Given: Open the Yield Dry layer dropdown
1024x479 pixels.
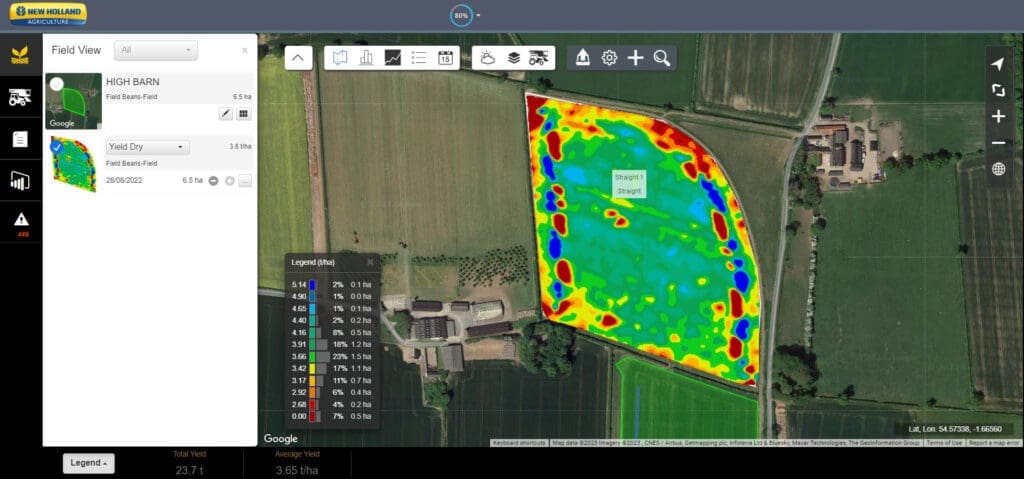Looking at the screenshot, I should coord(148,147).
